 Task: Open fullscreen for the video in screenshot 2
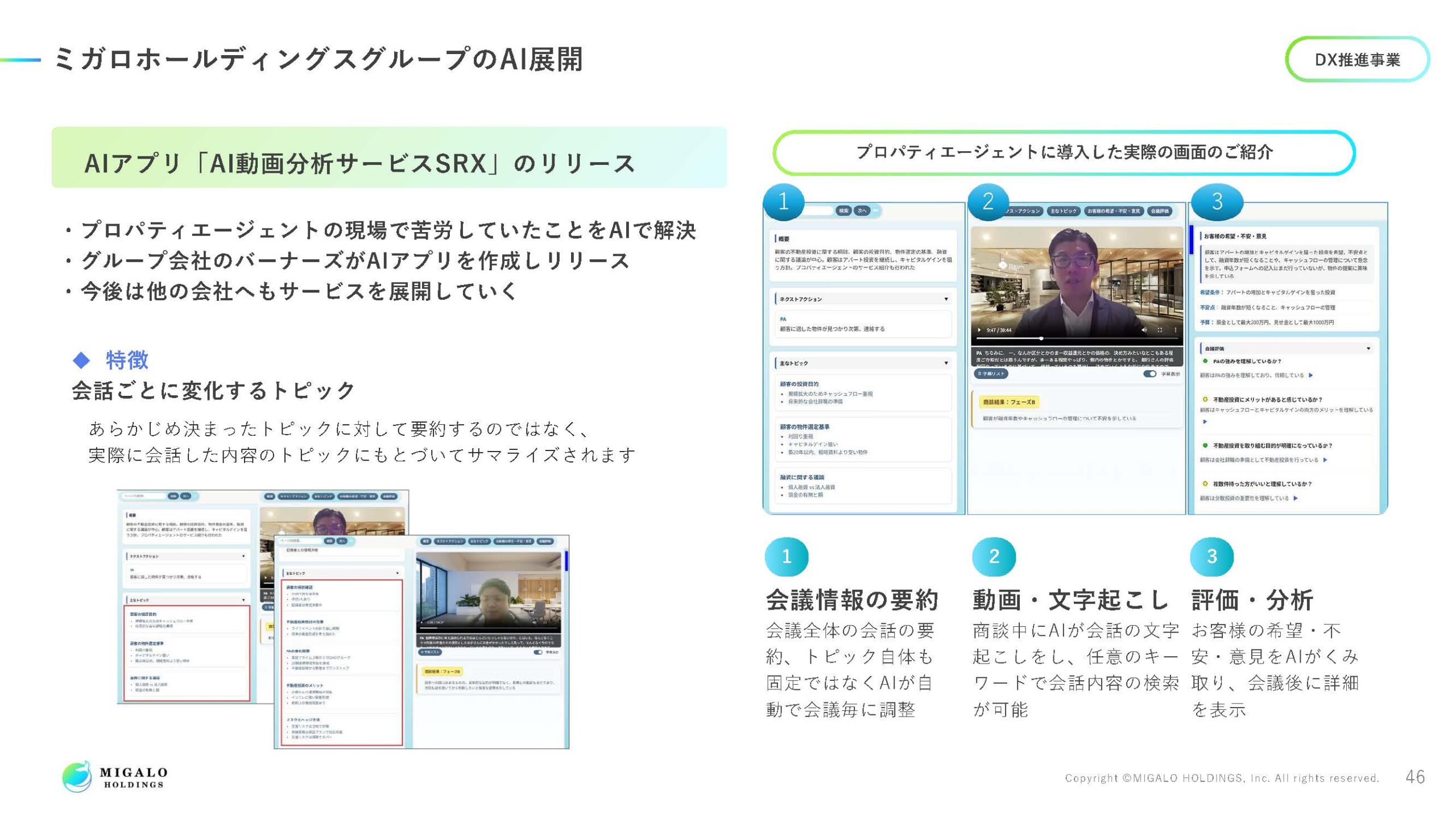click(1160, 330)
